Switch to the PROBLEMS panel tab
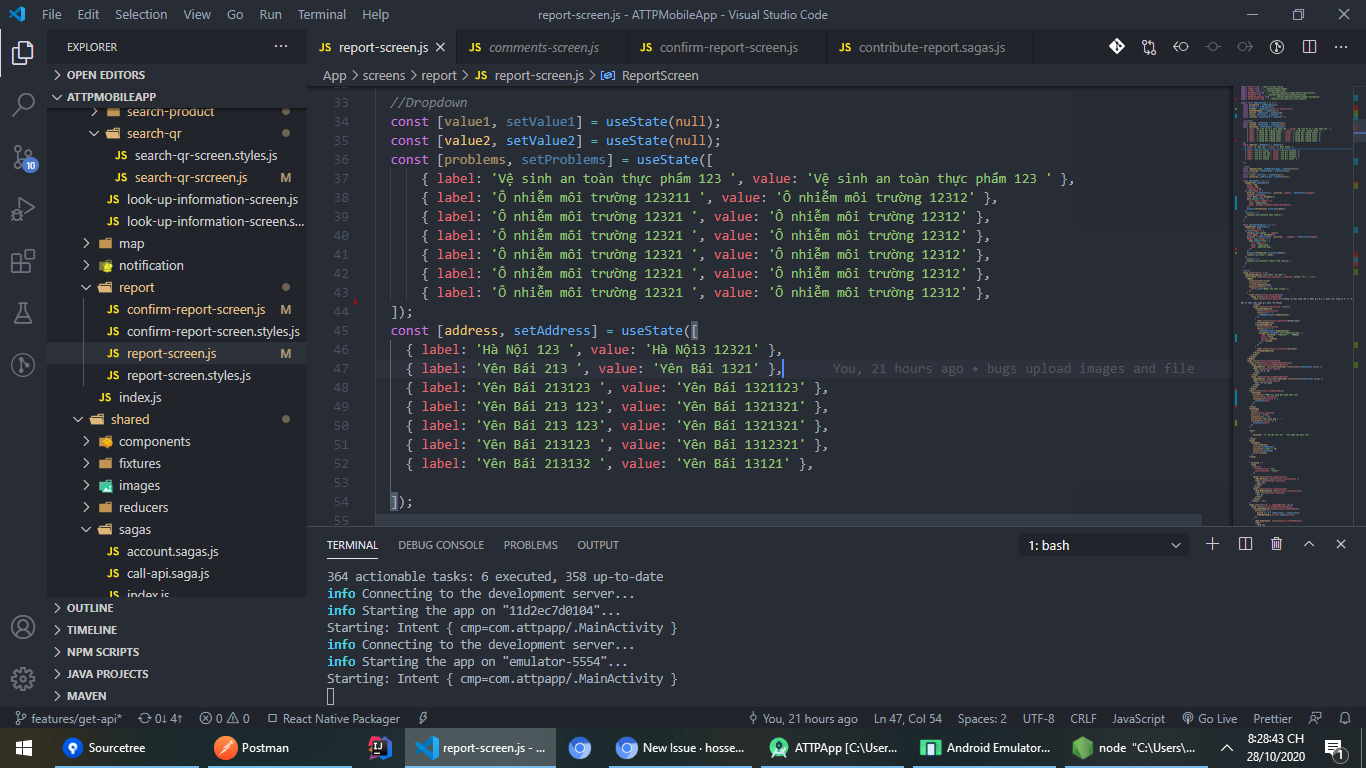1366x768 pixels. point(531,545)
